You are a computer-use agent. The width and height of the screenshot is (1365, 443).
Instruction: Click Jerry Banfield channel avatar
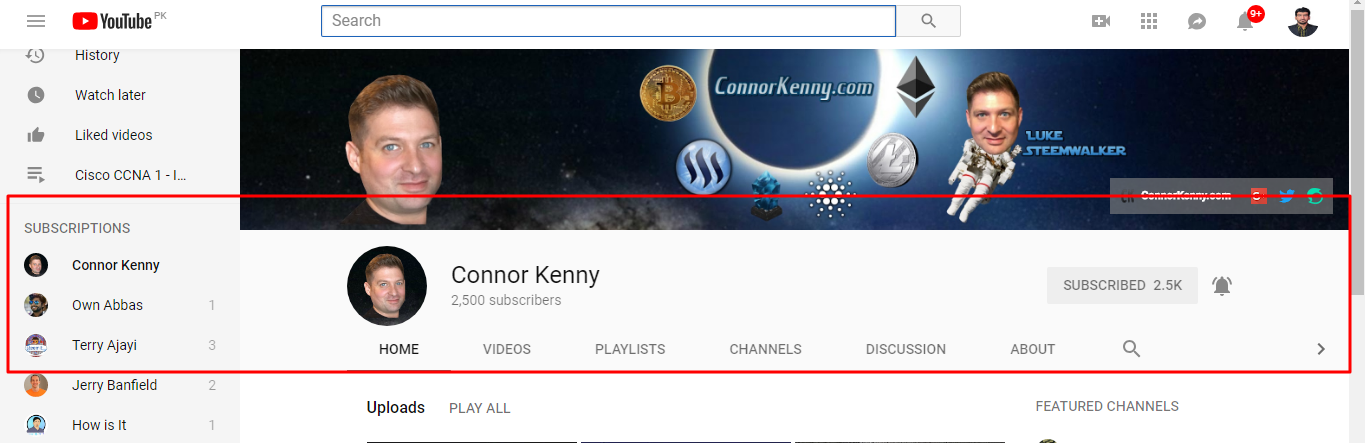point(36,385)
